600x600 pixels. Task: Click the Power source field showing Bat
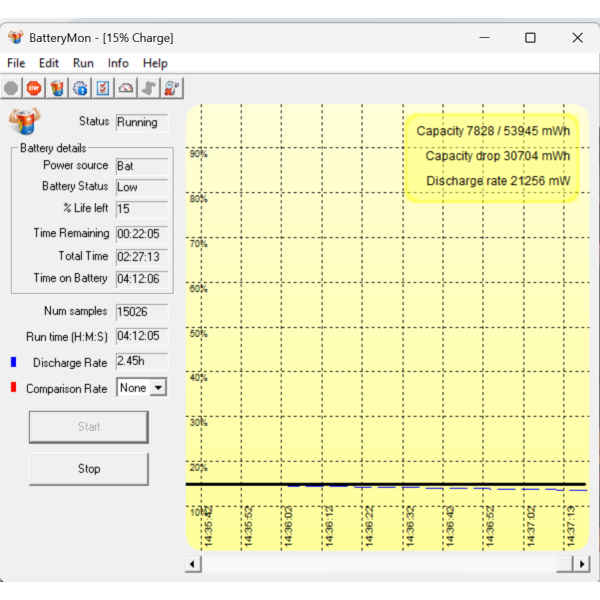tap(142, 166)
